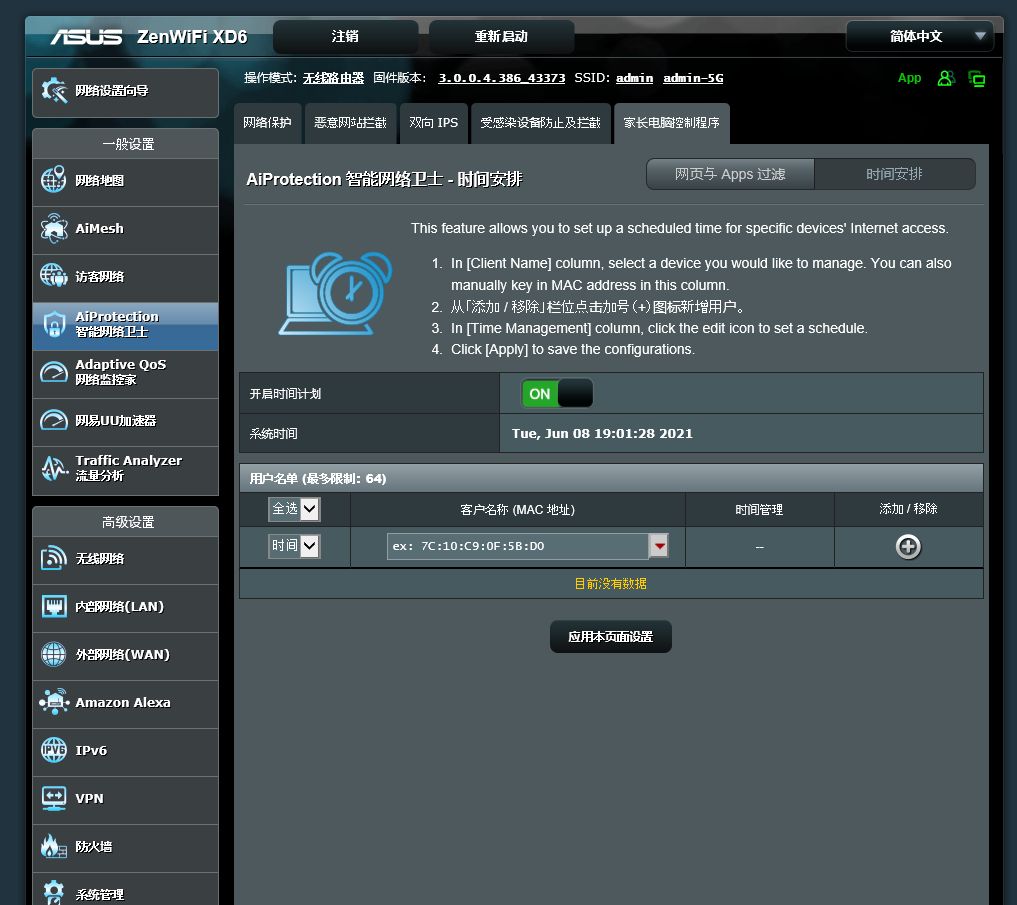
Task: Click the 客户名称 (MAC 地址) column header
Action: point(518,510)
